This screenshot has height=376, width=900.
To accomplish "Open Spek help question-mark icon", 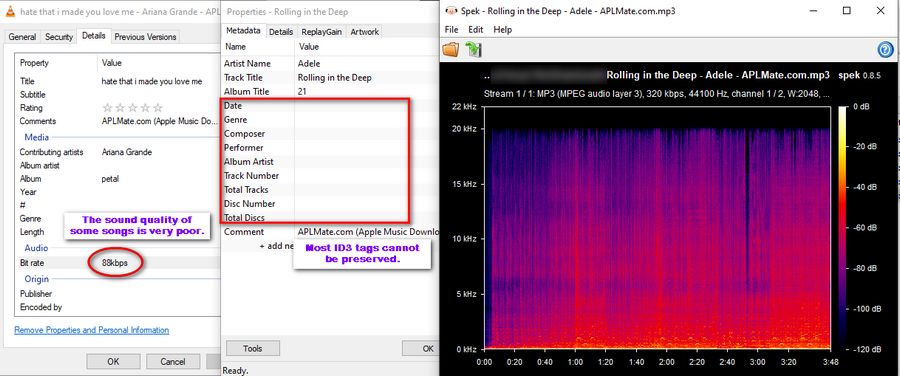I will pyautogui.click(x=886, y=50).
